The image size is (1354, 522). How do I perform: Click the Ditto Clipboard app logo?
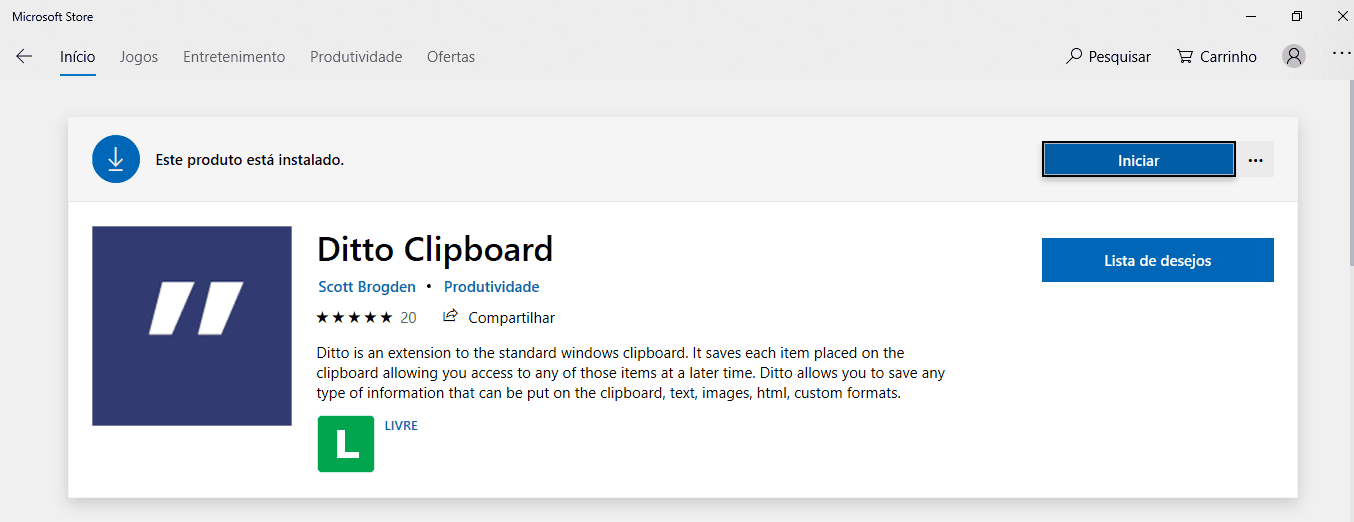tap(192, 326)
